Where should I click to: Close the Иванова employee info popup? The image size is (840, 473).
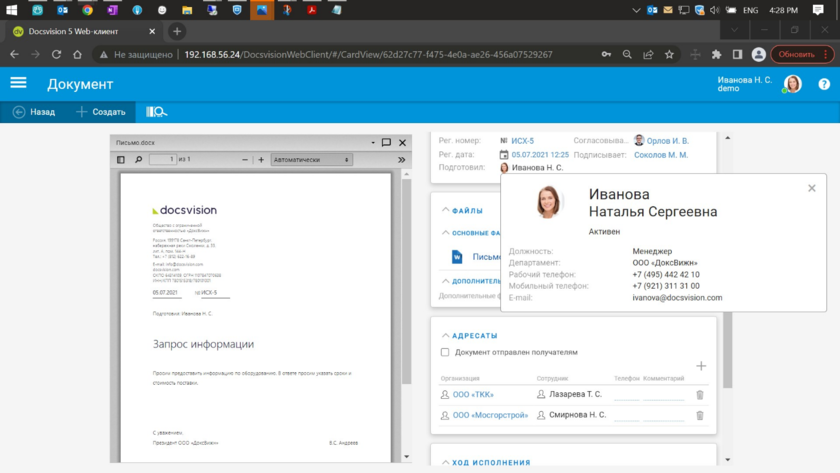[812, 188]
